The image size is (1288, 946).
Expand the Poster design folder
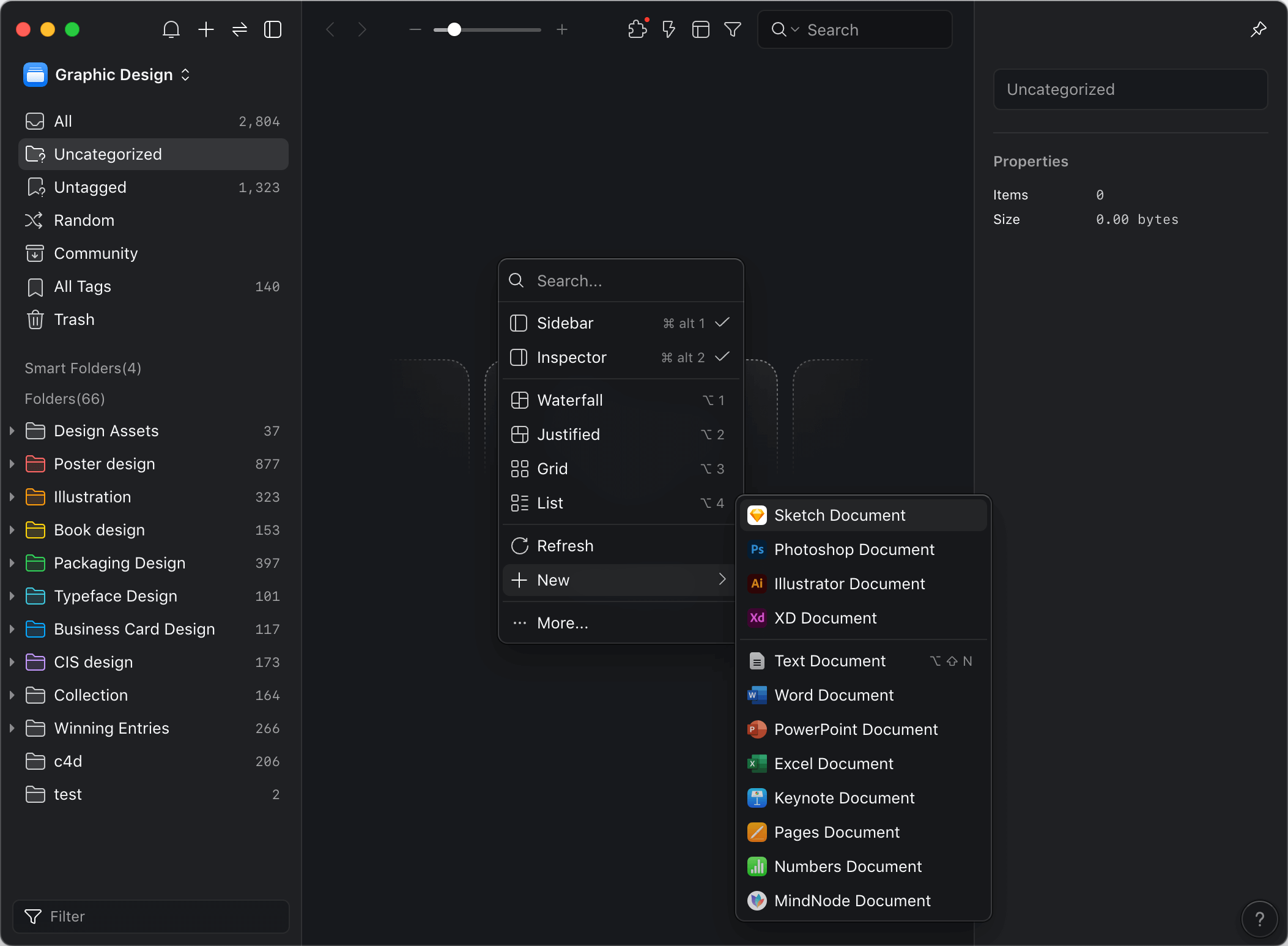[x=12, y=464]
